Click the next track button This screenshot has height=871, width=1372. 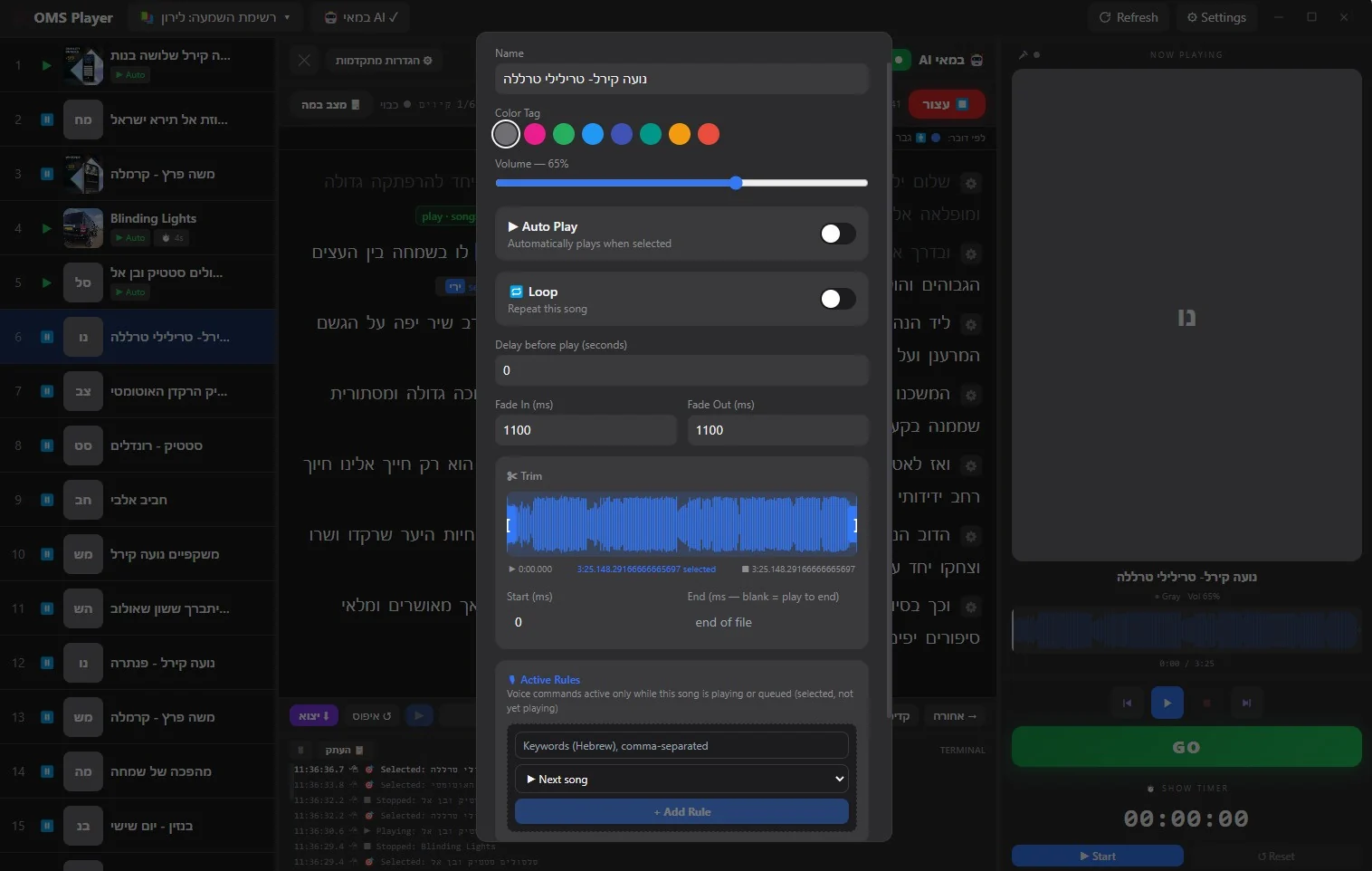point(1246,703)
